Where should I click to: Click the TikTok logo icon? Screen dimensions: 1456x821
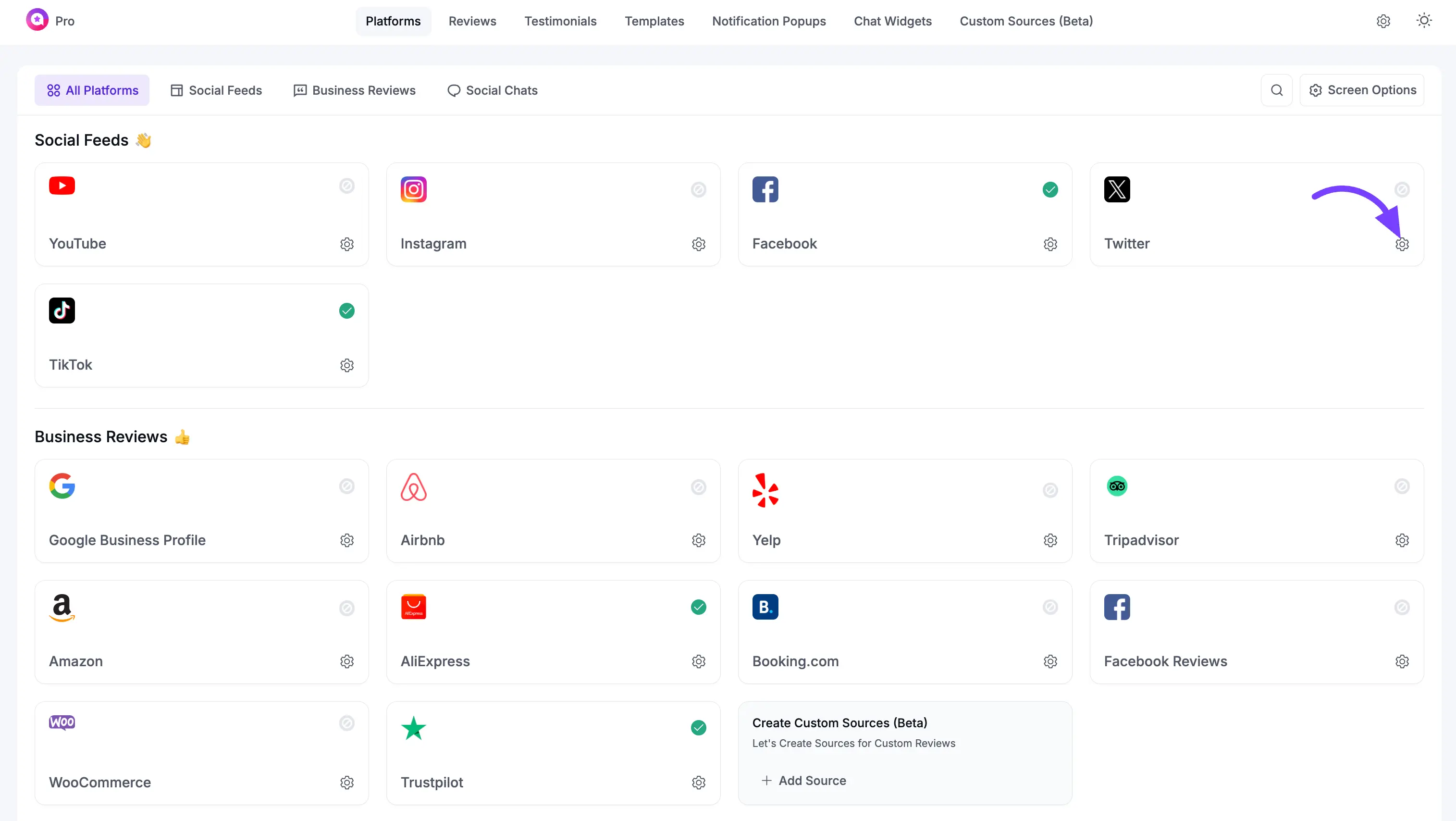pos(62,311)
